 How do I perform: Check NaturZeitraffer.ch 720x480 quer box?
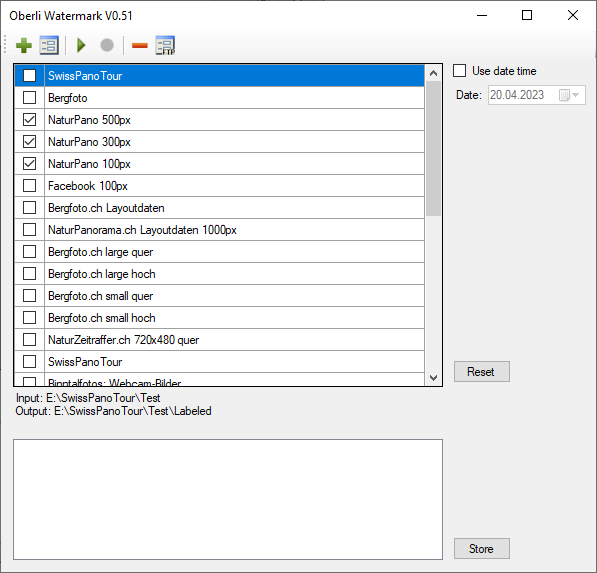coord(29,340)
